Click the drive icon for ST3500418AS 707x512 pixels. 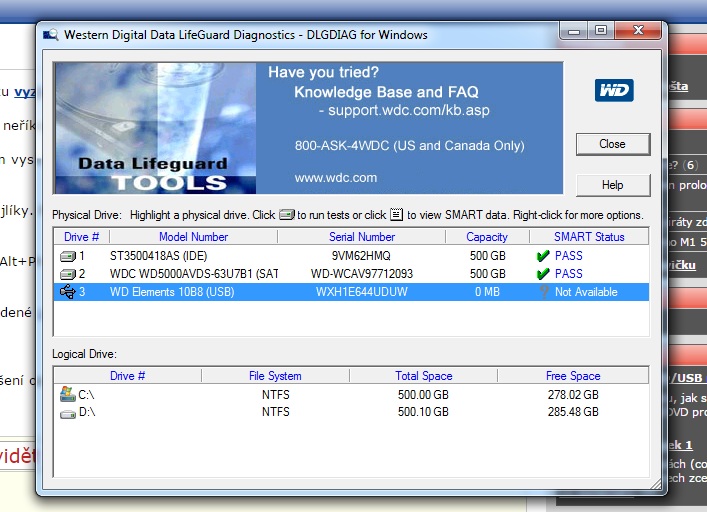click(x=68, y=256)
